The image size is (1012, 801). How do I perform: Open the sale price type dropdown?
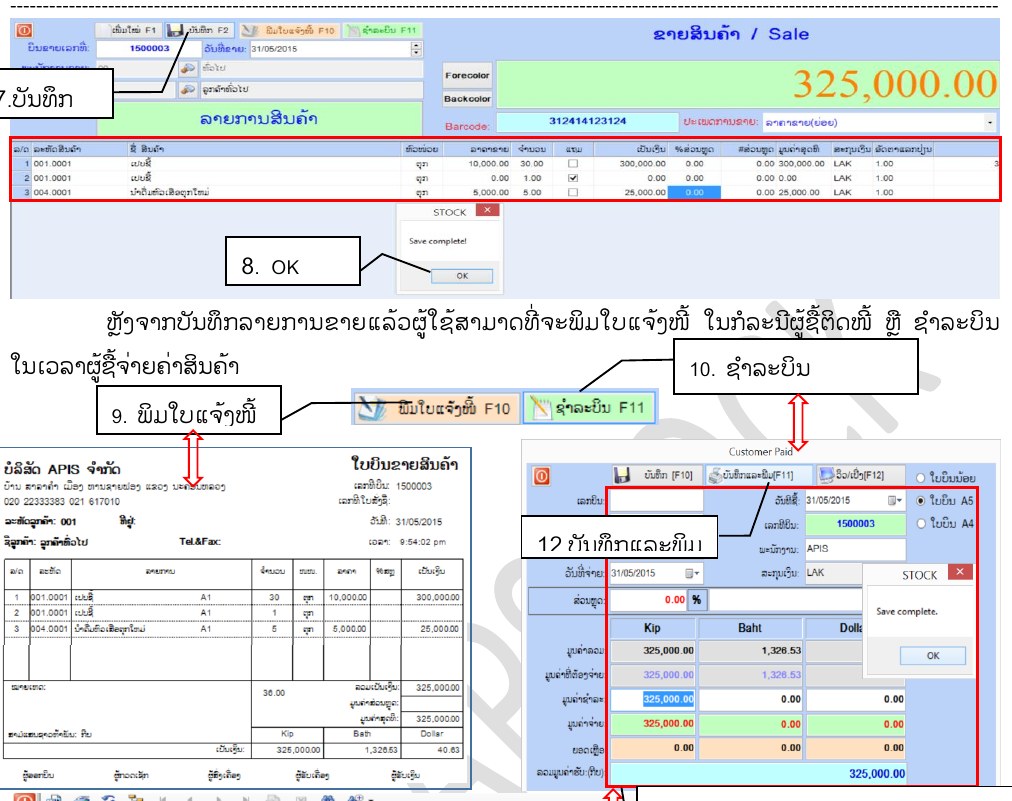(x=989, y=123)
